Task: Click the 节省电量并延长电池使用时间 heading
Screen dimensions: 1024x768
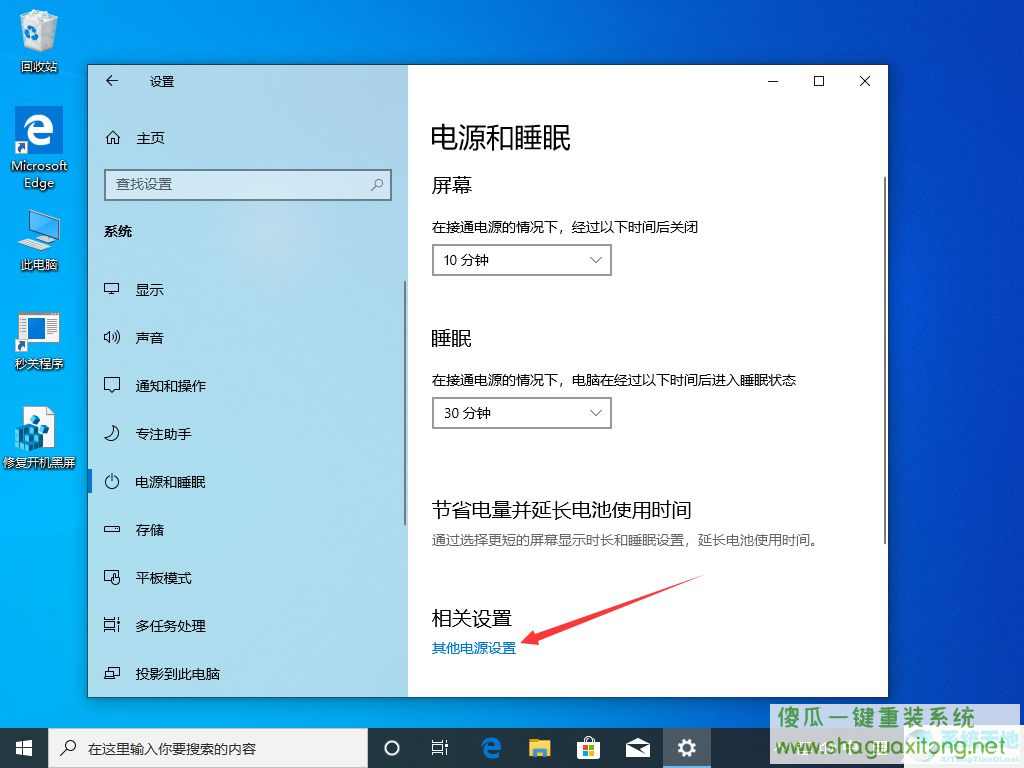Action: pyautogui.click(x=561, y=509)
